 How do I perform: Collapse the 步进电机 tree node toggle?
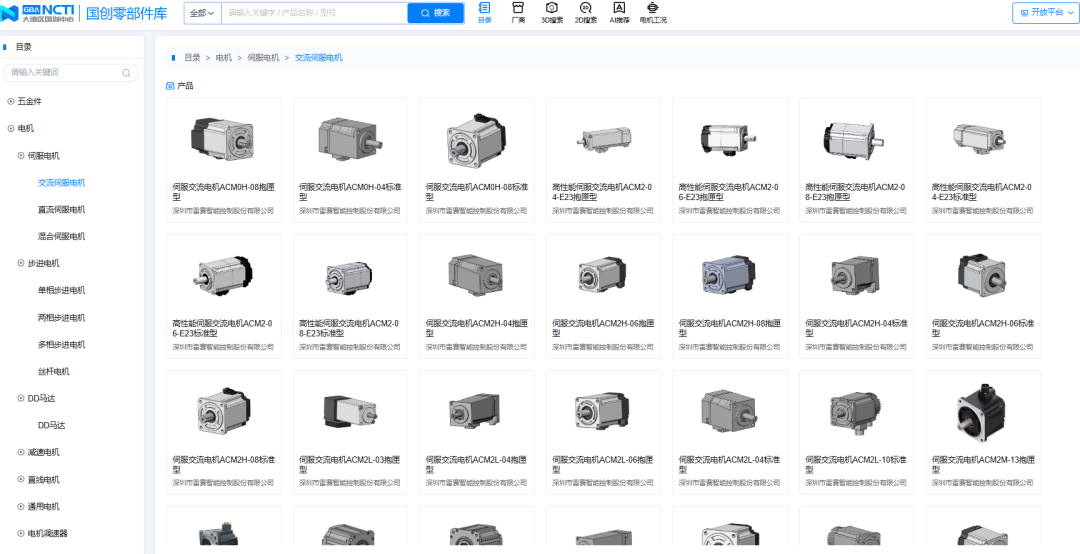click(x=21, y=263)
